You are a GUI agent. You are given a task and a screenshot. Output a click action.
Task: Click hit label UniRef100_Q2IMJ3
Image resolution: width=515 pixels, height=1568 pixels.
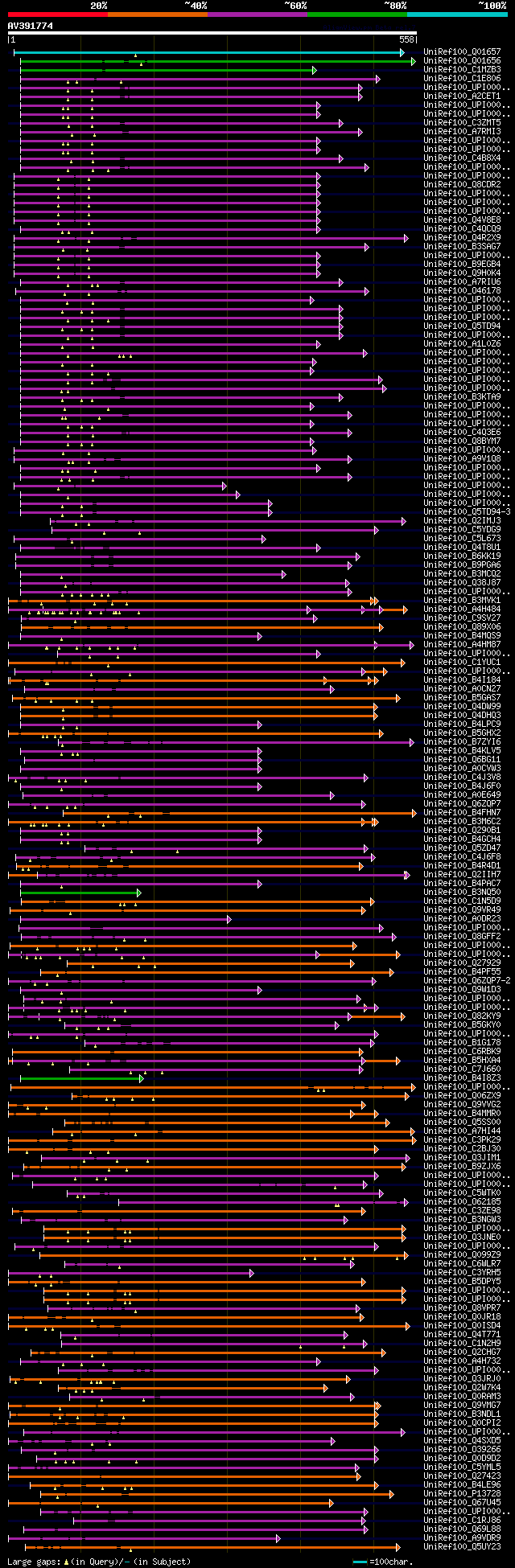[462, 521]
